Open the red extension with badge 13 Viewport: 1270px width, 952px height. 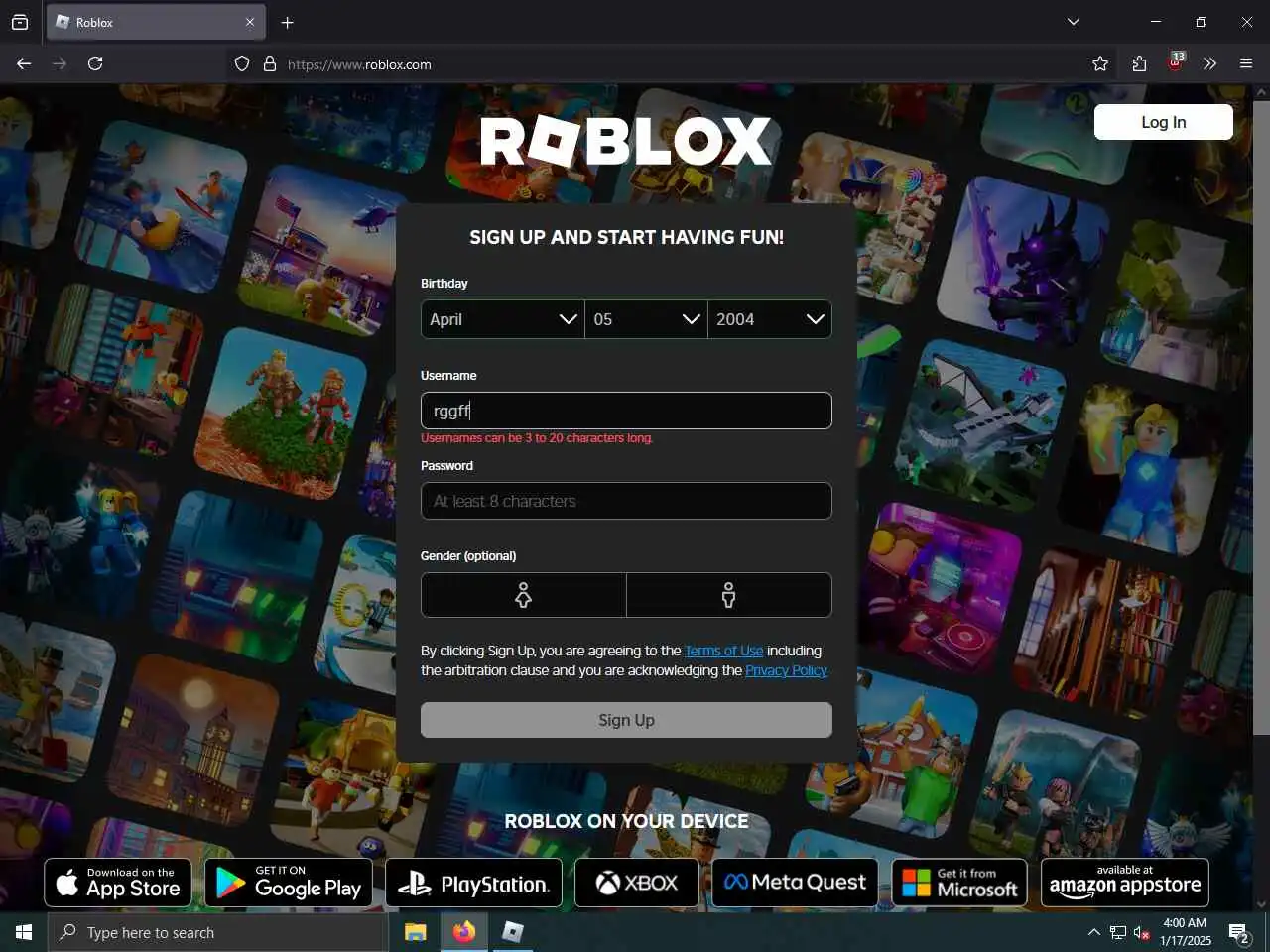1176,62
